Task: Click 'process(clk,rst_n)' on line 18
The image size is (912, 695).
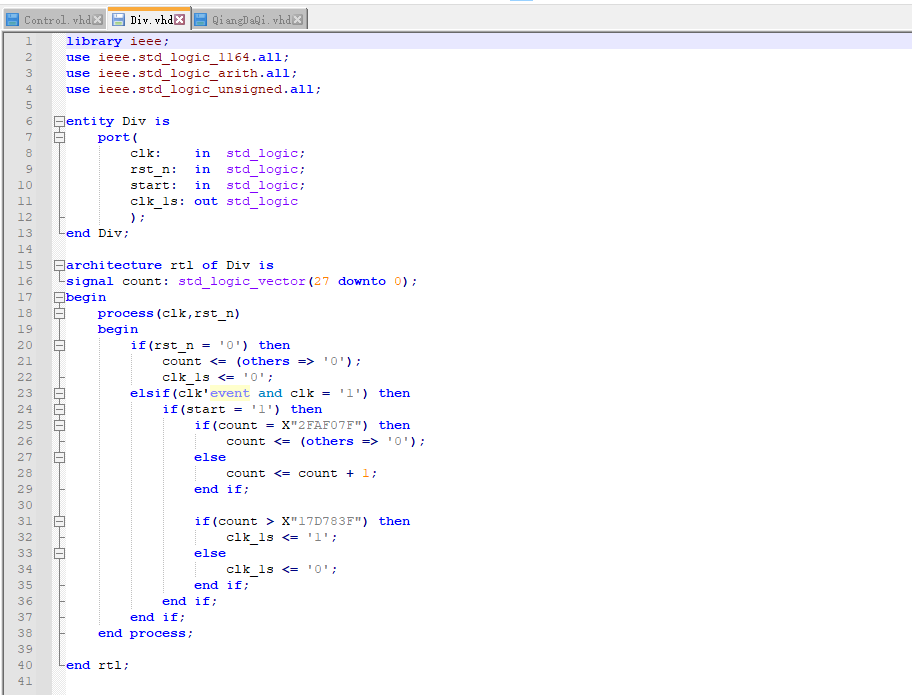Action: (169, 313)
